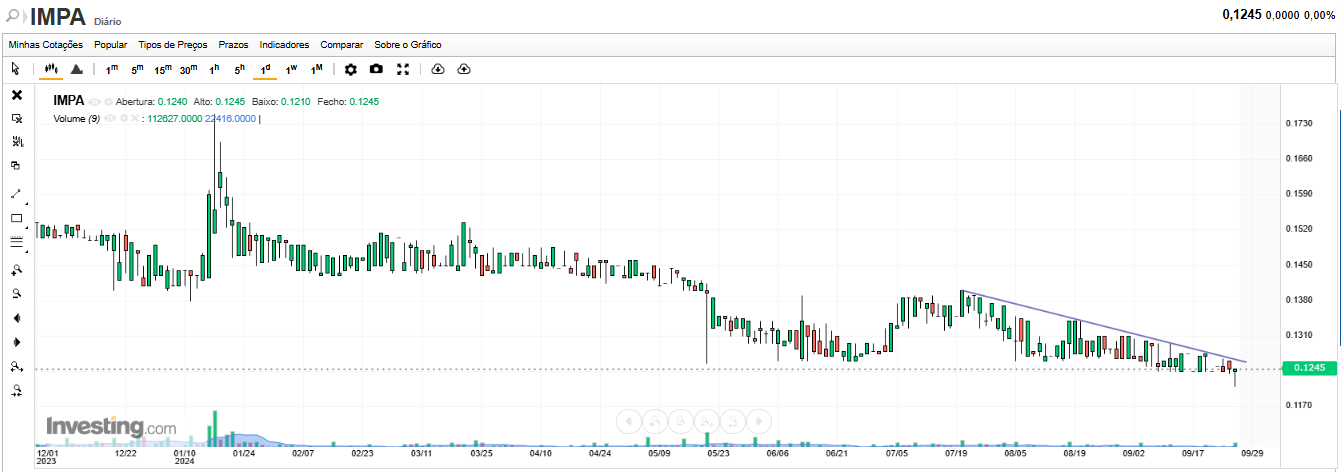Select the 1w weekly timeframe button

[x=291, y=69]
